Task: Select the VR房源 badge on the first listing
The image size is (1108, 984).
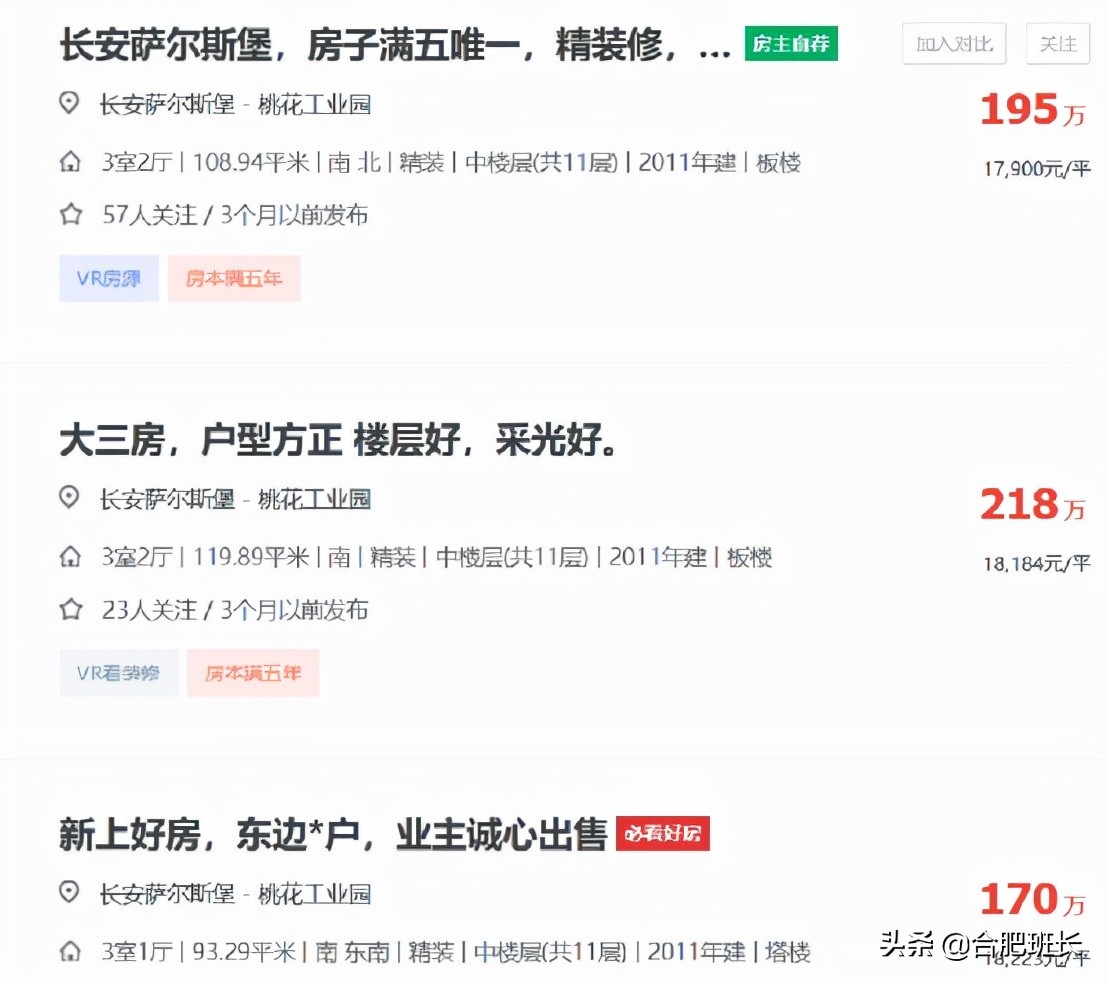Action: (x=108, y=278)
